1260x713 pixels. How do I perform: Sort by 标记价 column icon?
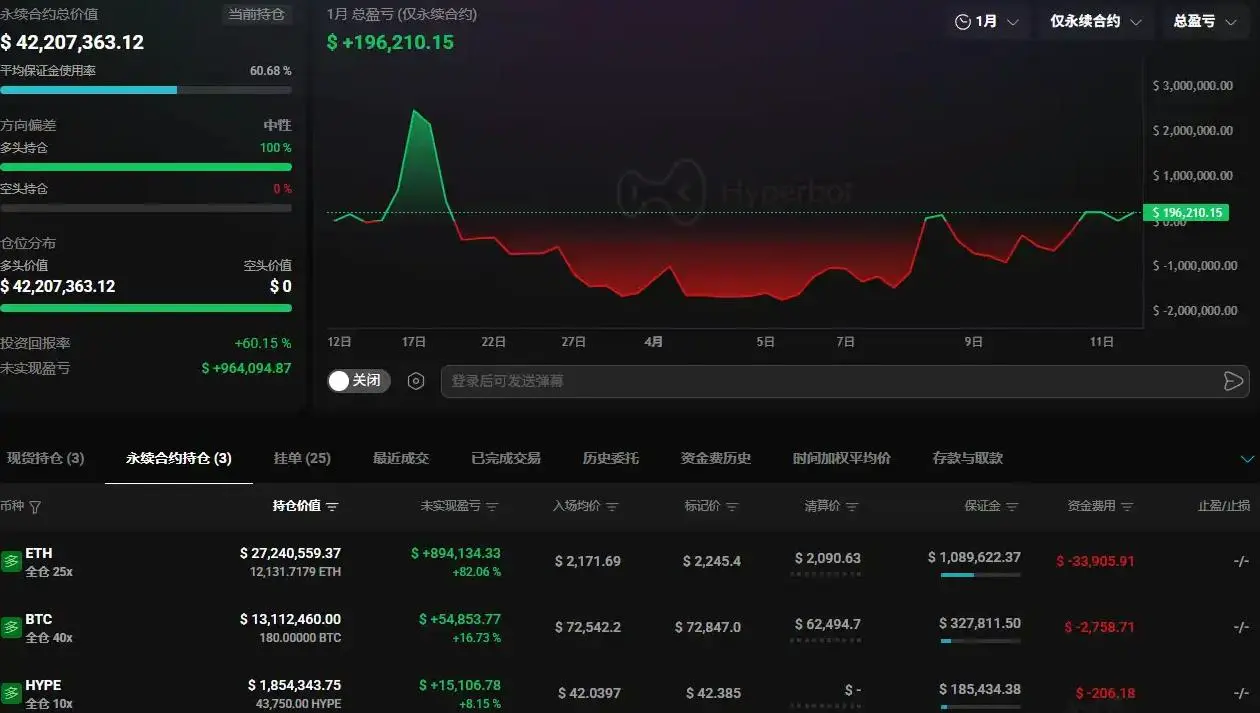pyautogui.click(x=732, y=507)
